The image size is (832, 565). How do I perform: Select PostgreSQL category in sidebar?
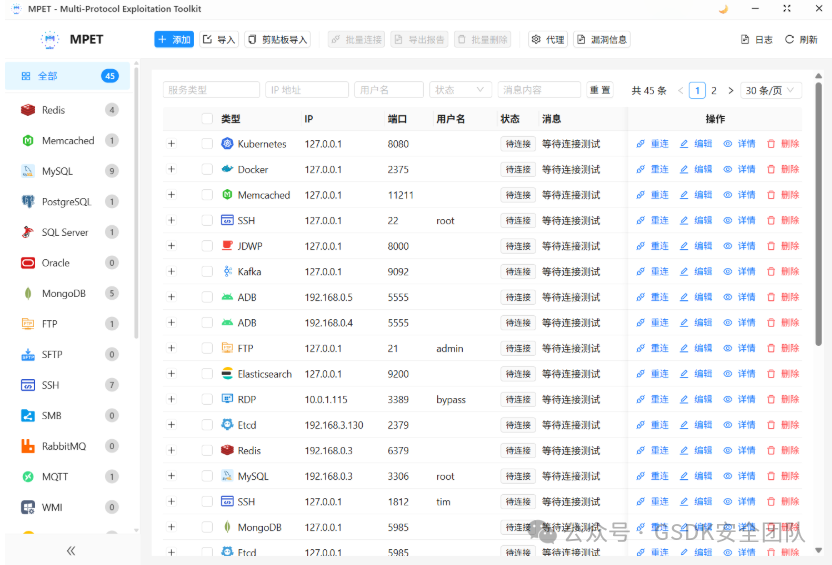(67, 202)
